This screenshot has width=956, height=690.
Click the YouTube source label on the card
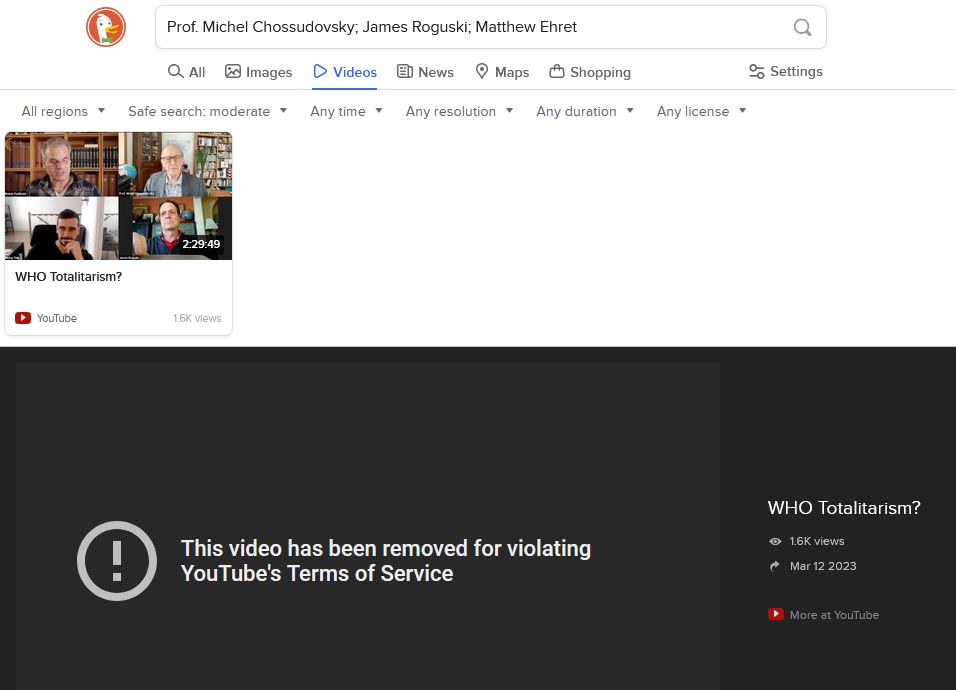57,318
